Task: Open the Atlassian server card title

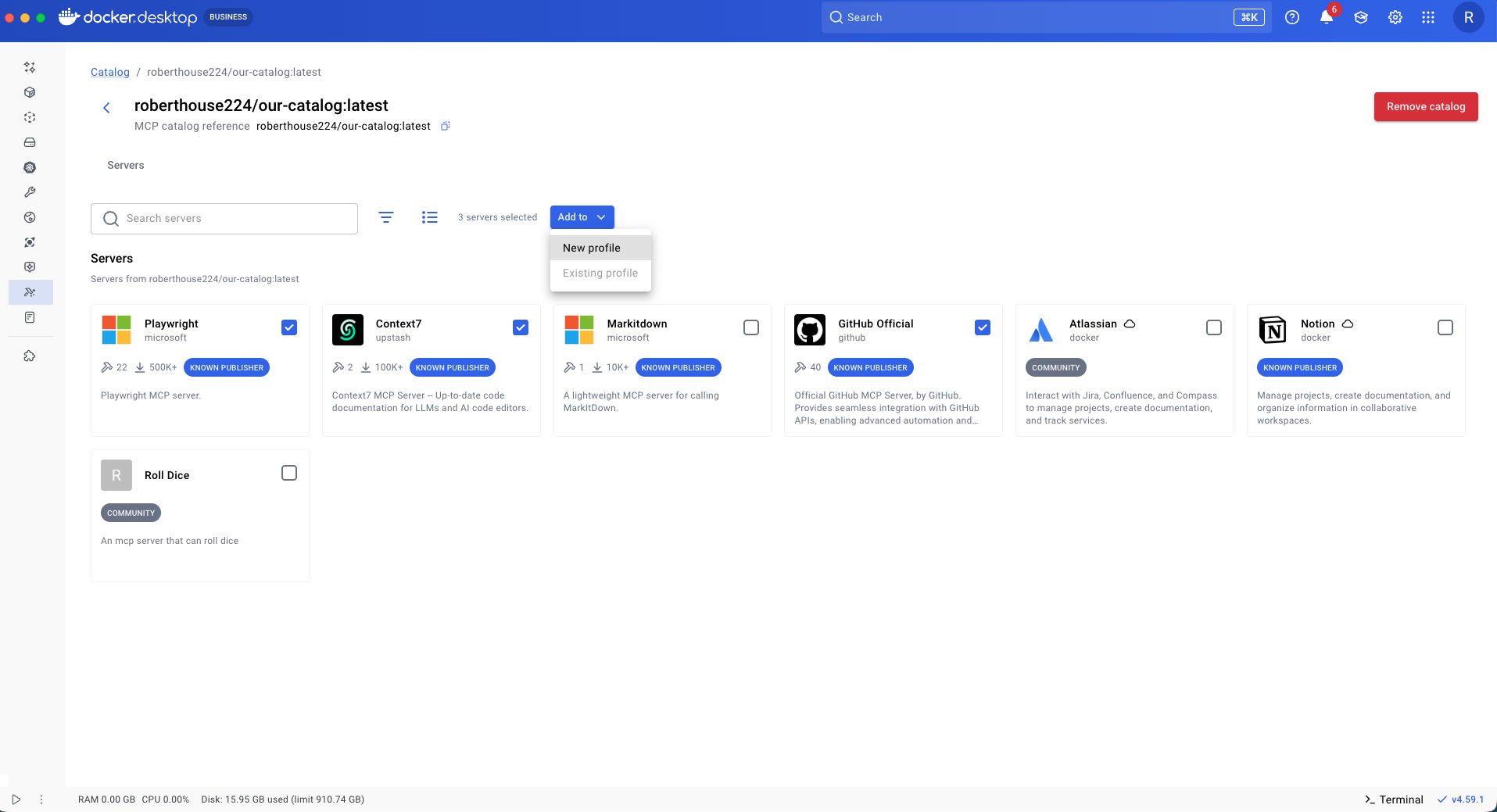Action: coord(1093,324)
